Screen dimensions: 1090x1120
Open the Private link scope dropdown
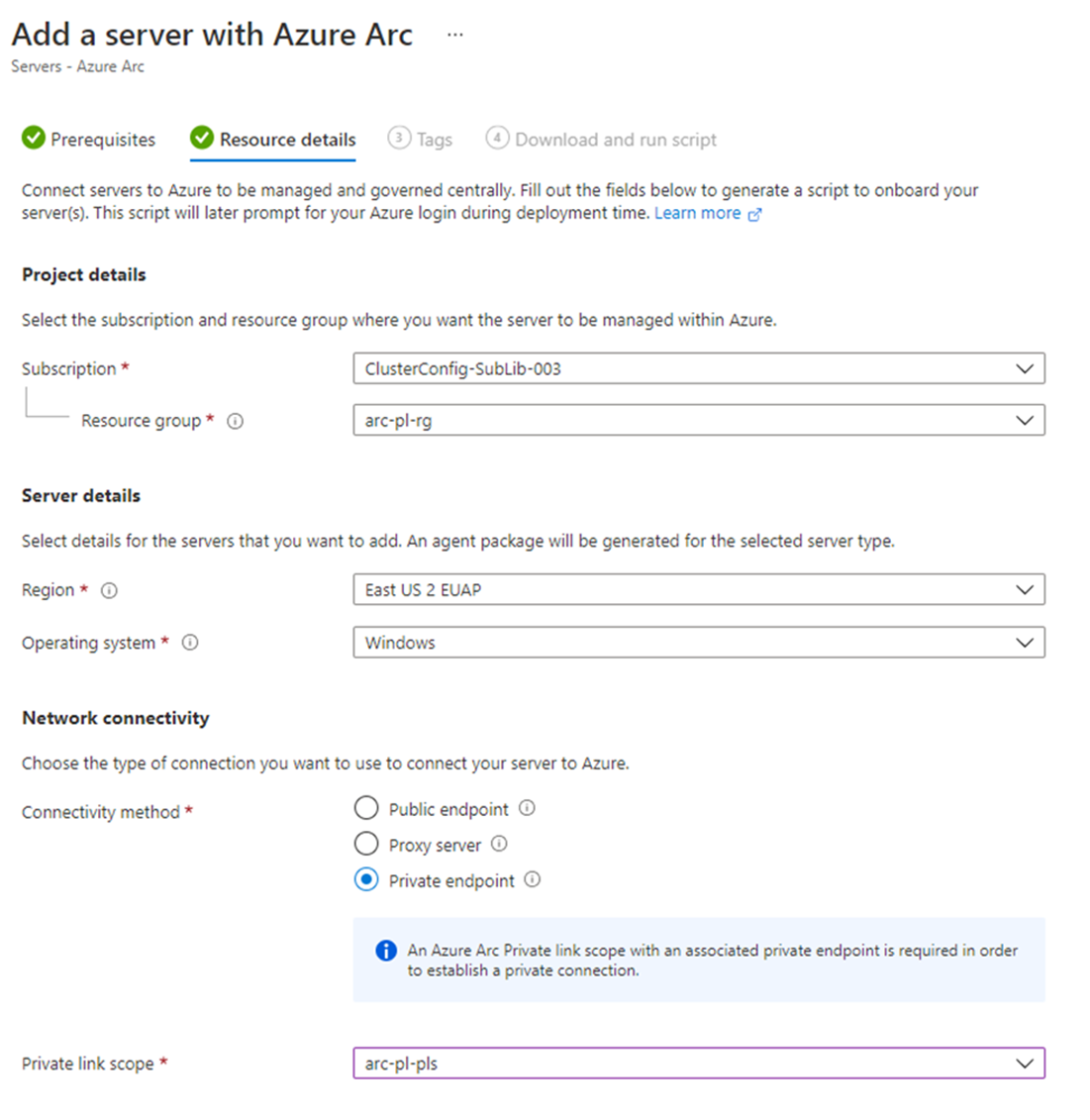[698, 1064]
